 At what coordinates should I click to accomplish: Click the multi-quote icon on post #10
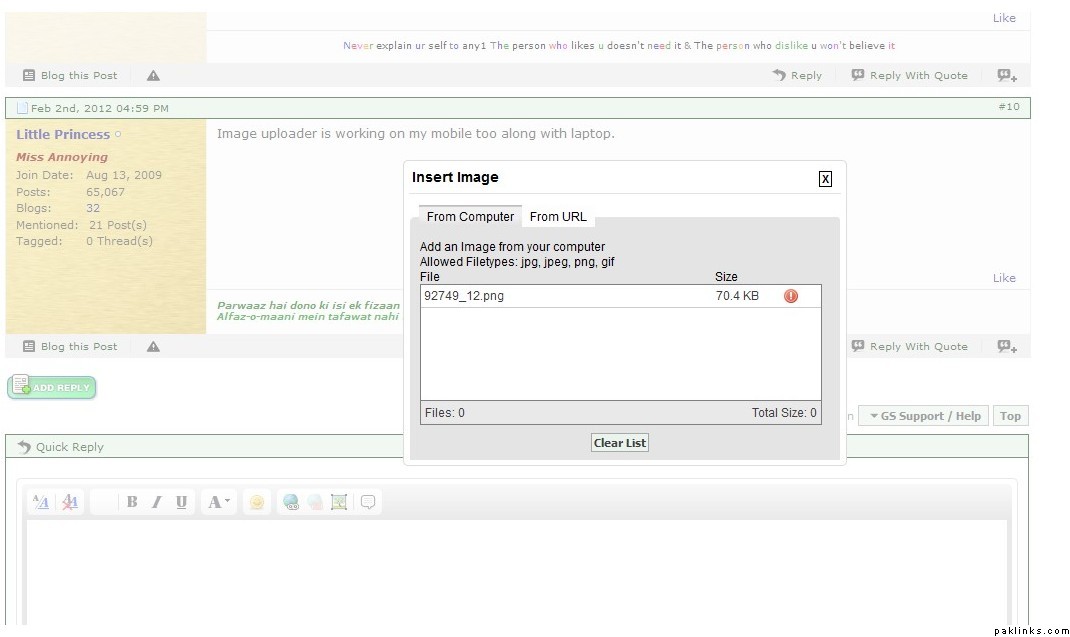(x=1007, y=346)
